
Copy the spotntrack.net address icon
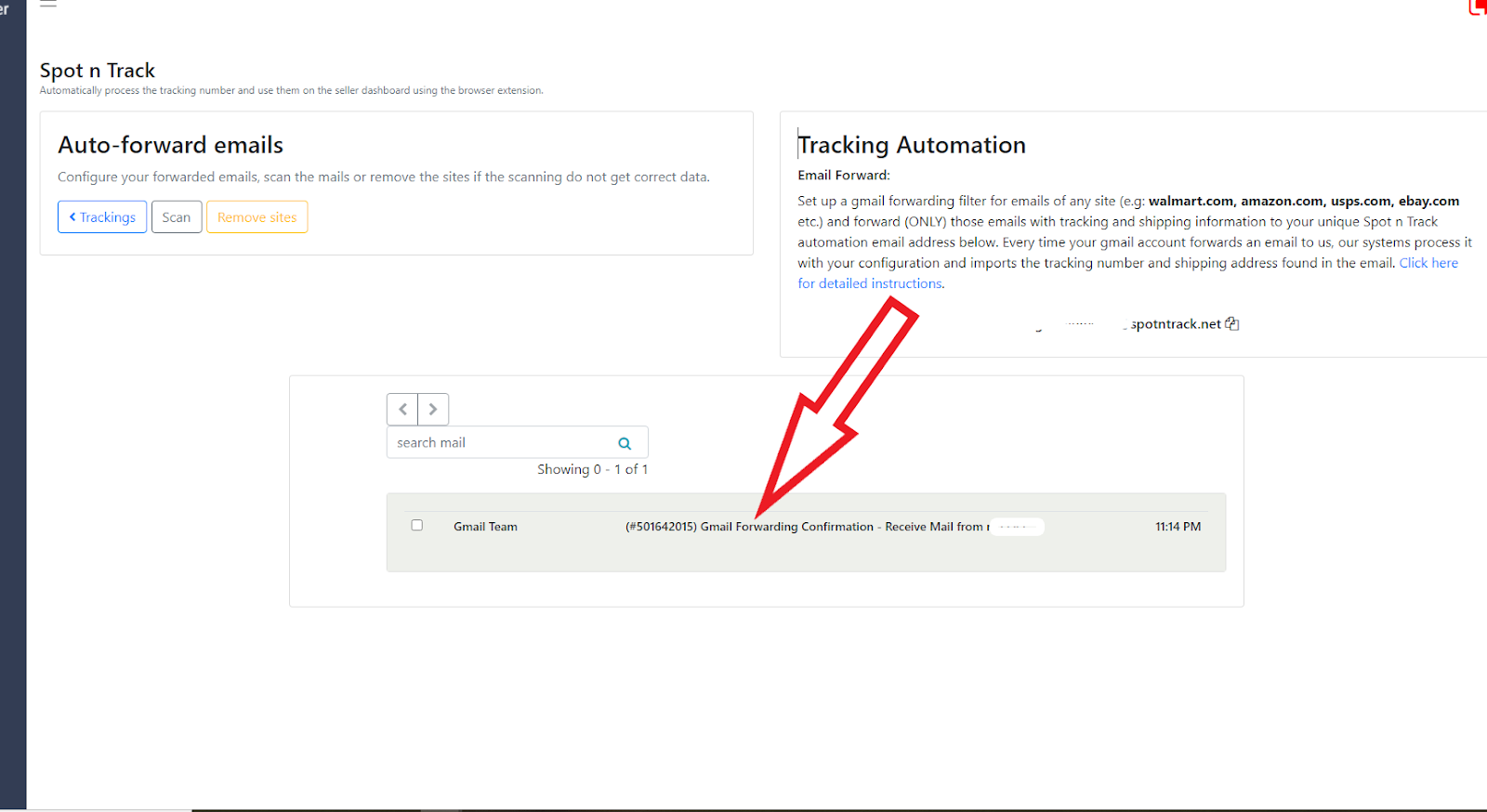[1232, 323]
